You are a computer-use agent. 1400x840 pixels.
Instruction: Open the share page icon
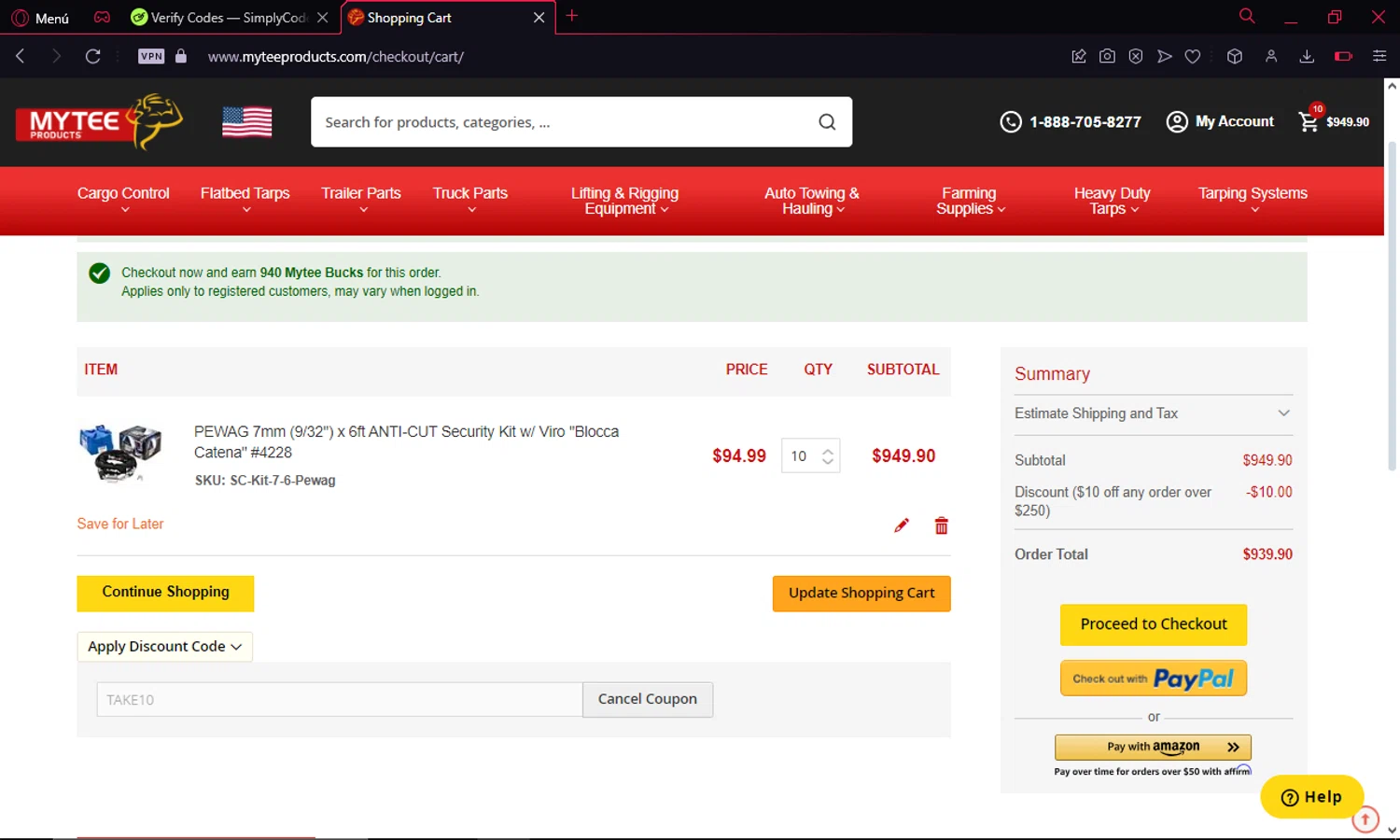1079,56
